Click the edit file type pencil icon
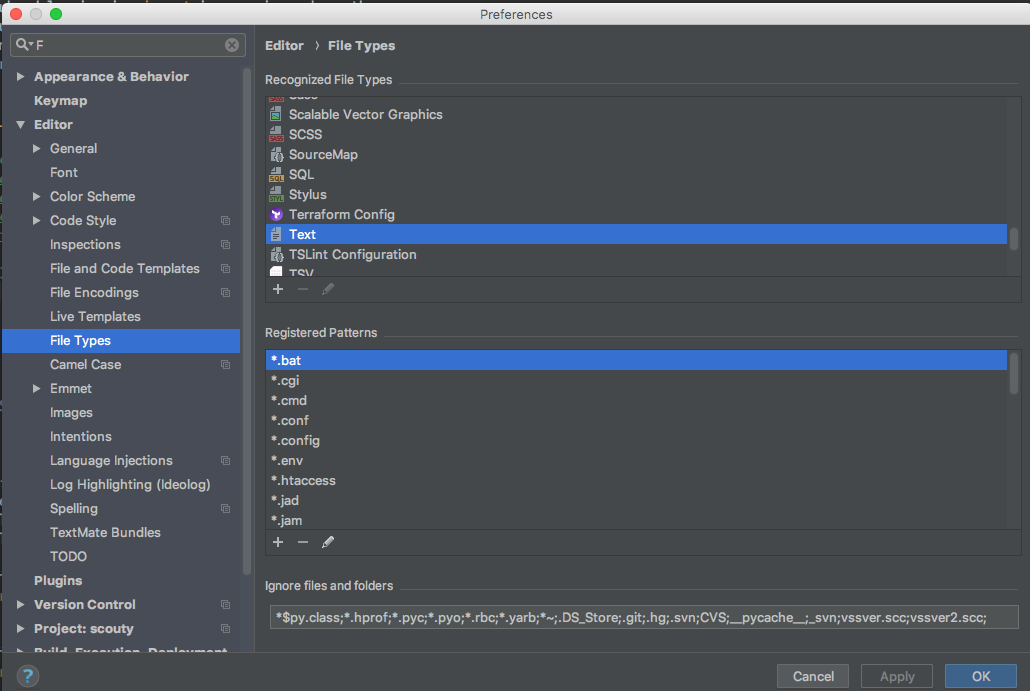Viewport: 1030px width, 691px height. [328, 289]
